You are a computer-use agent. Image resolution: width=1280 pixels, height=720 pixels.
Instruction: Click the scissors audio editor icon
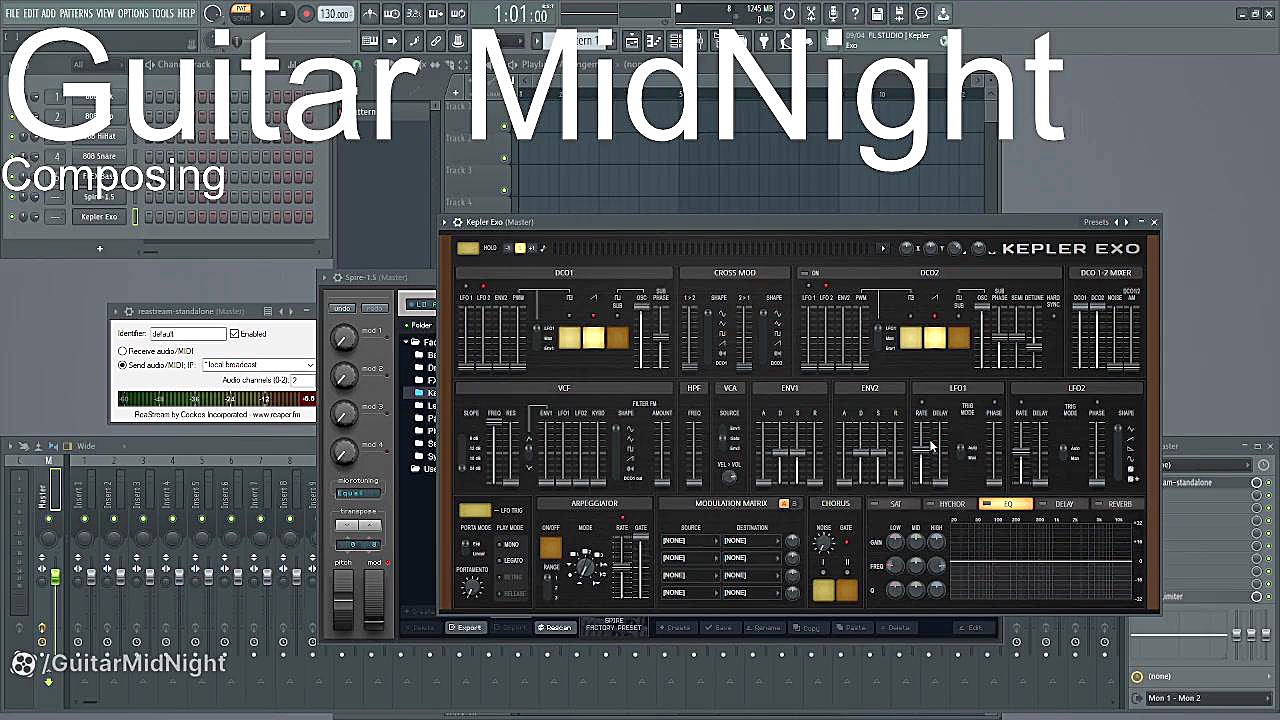click(x=811, y=14)
